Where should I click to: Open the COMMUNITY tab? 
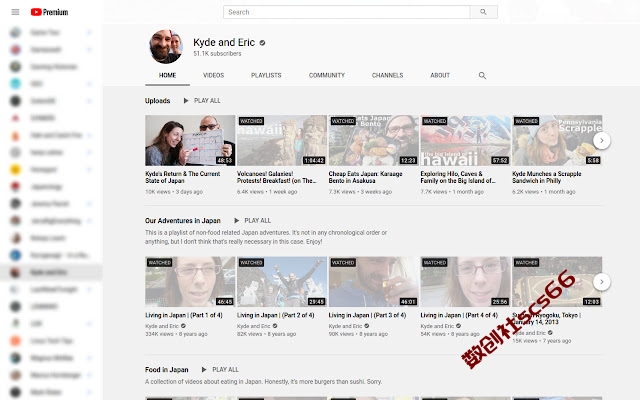click(x=327, y=76)
